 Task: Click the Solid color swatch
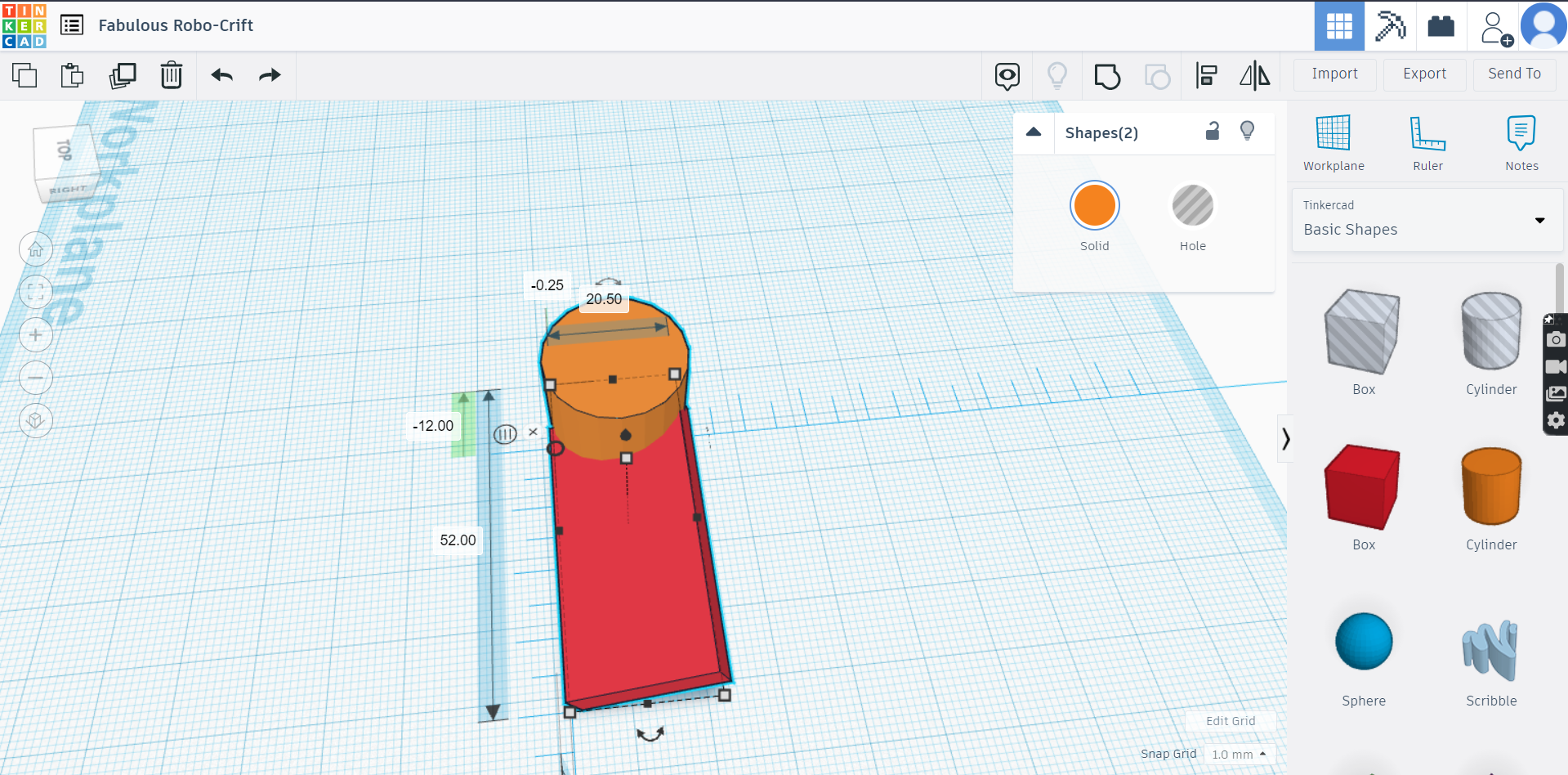(1094, 206)
